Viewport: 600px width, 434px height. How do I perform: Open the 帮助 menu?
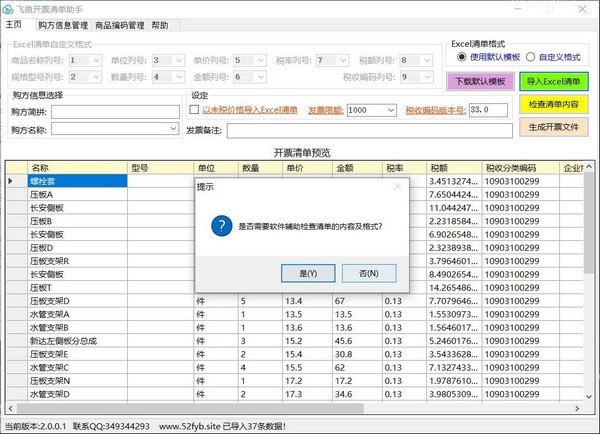point(160,25)
